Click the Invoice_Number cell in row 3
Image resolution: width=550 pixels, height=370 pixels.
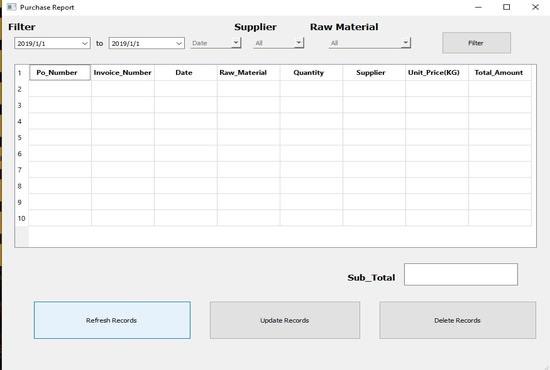[123, 105]
